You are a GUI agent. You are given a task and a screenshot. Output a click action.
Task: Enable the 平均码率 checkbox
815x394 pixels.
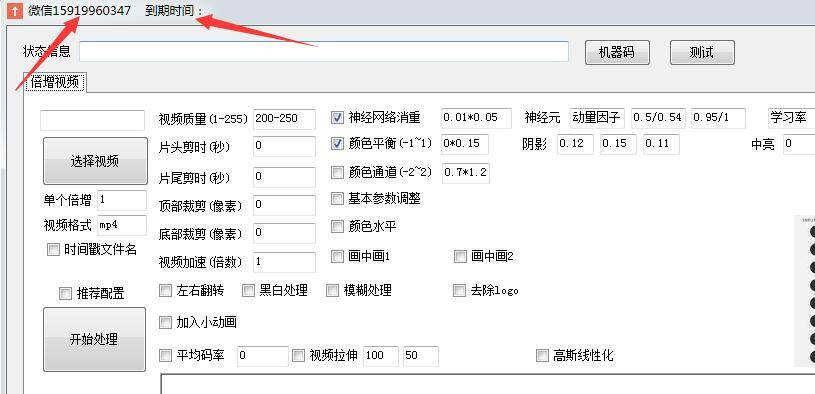(x=165, y=356)
